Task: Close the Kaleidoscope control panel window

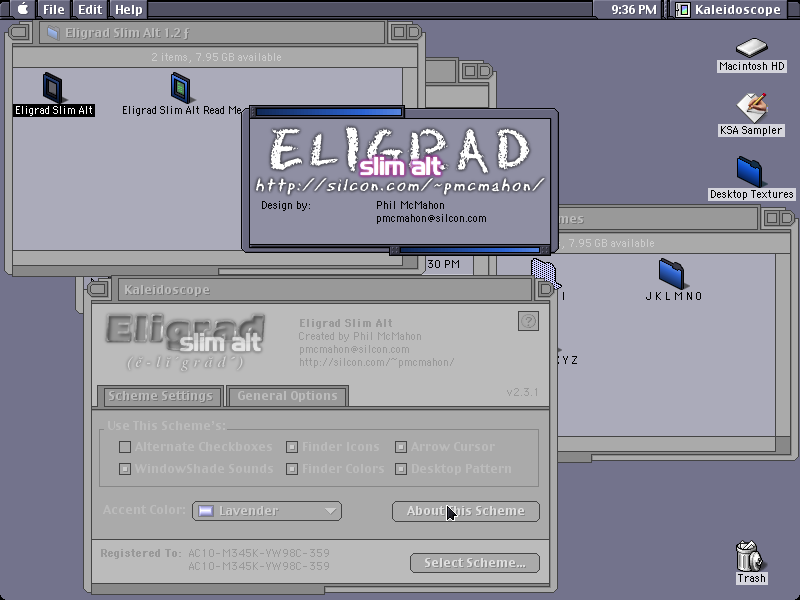Action: pos(98,289)
